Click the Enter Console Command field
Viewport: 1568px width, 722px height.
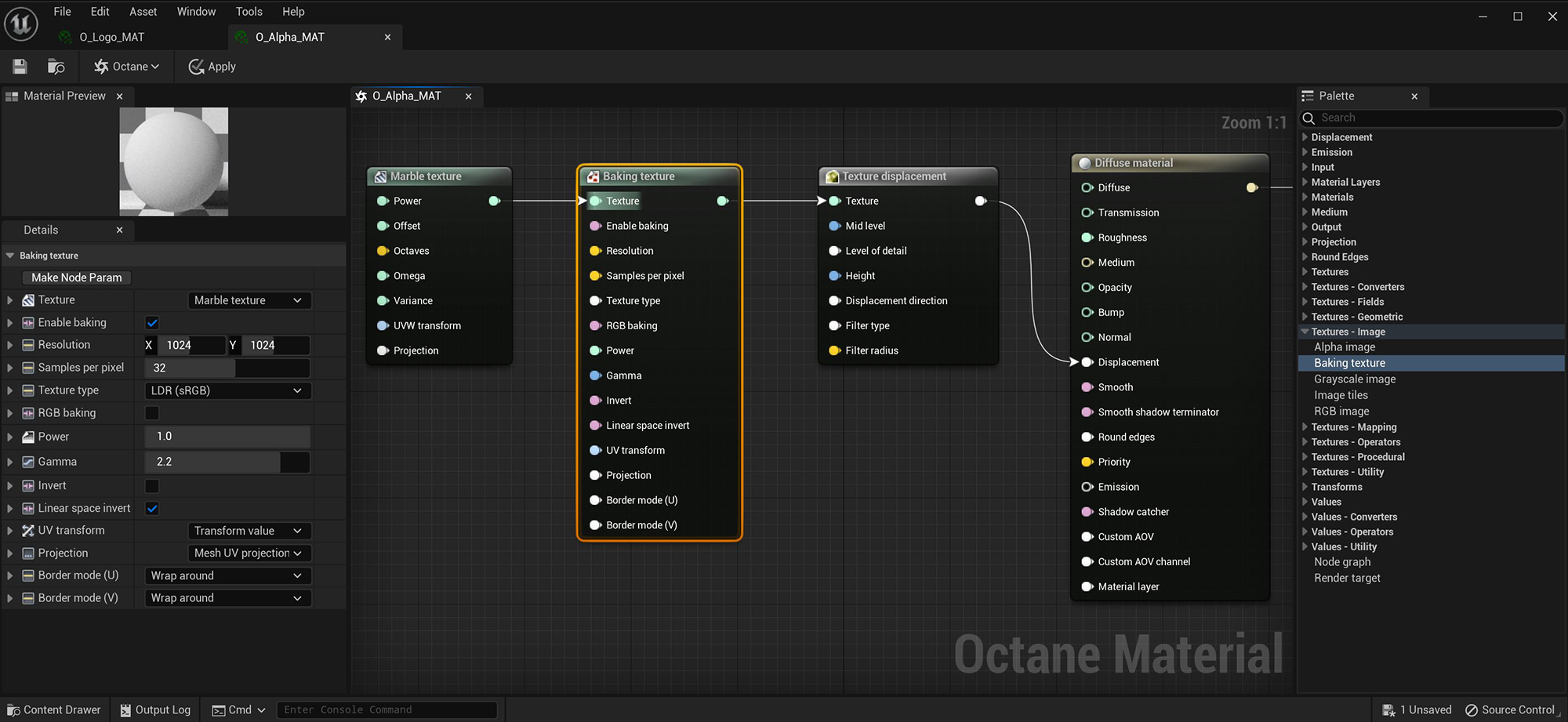click(x=387, y=710)
